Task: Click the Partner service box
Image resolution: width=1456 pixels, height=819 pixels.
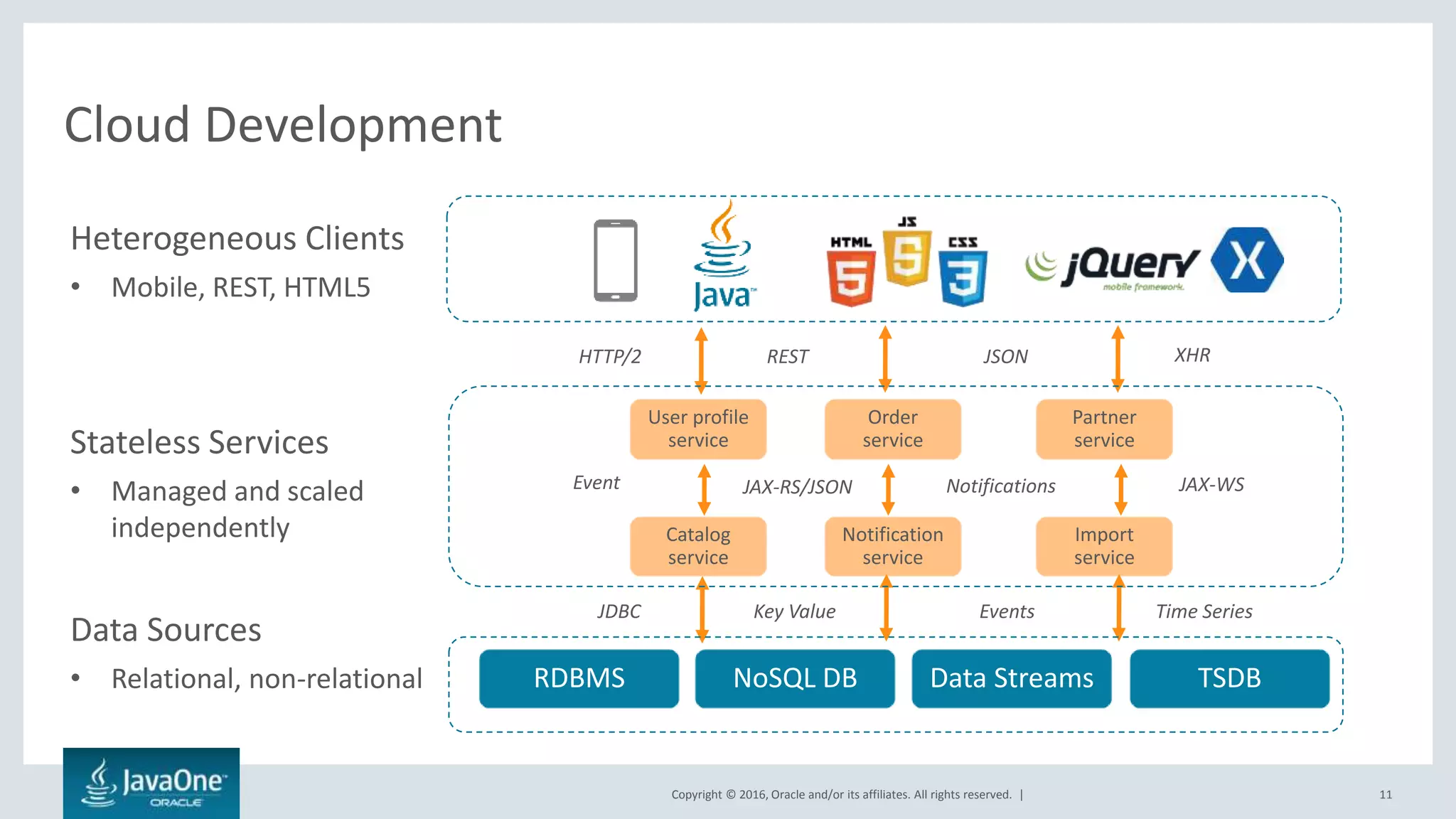Action: pos(1103,429)
